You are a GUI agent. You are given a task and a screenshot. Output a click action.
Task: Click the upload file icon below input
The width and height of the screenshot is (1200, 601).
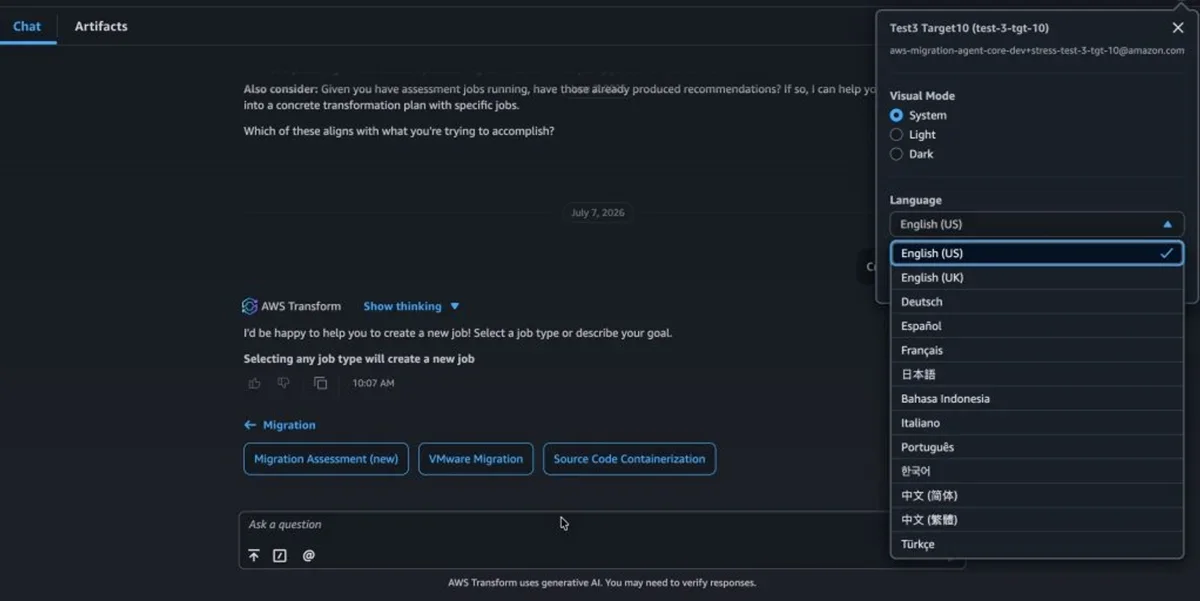tap(254, 555)
